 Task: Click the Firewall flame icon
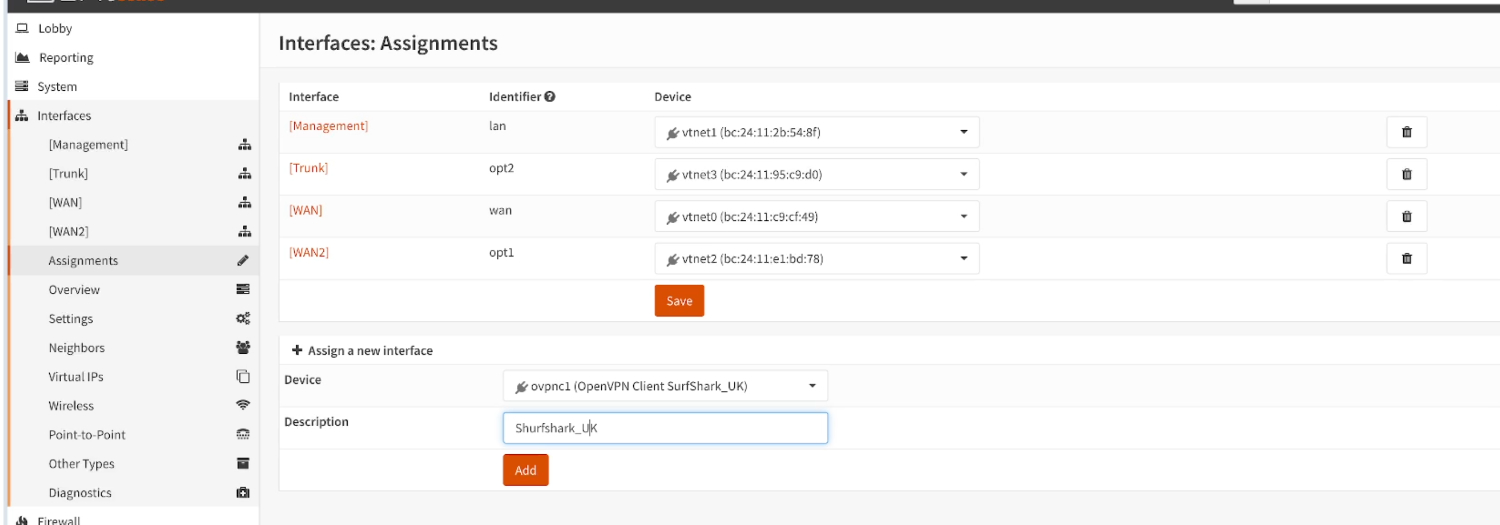pyautogui.click(x=22, y=520)
